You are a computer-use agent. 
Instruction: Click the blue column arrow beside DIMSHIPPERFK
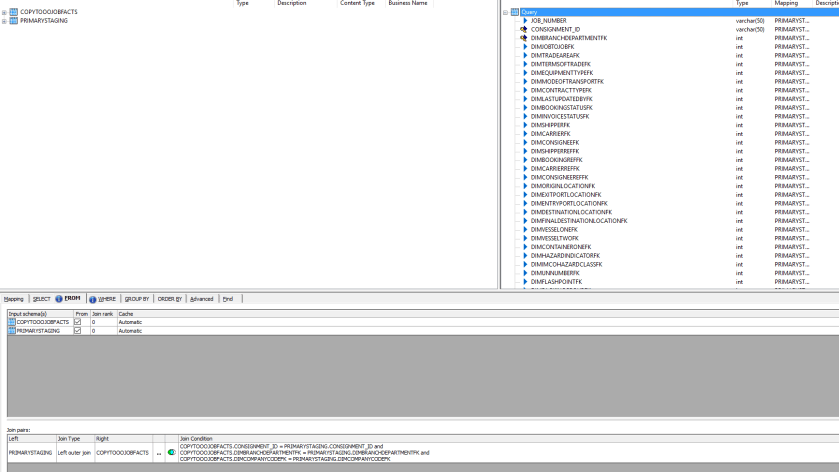pyautogui.click(x=524, y=125)
